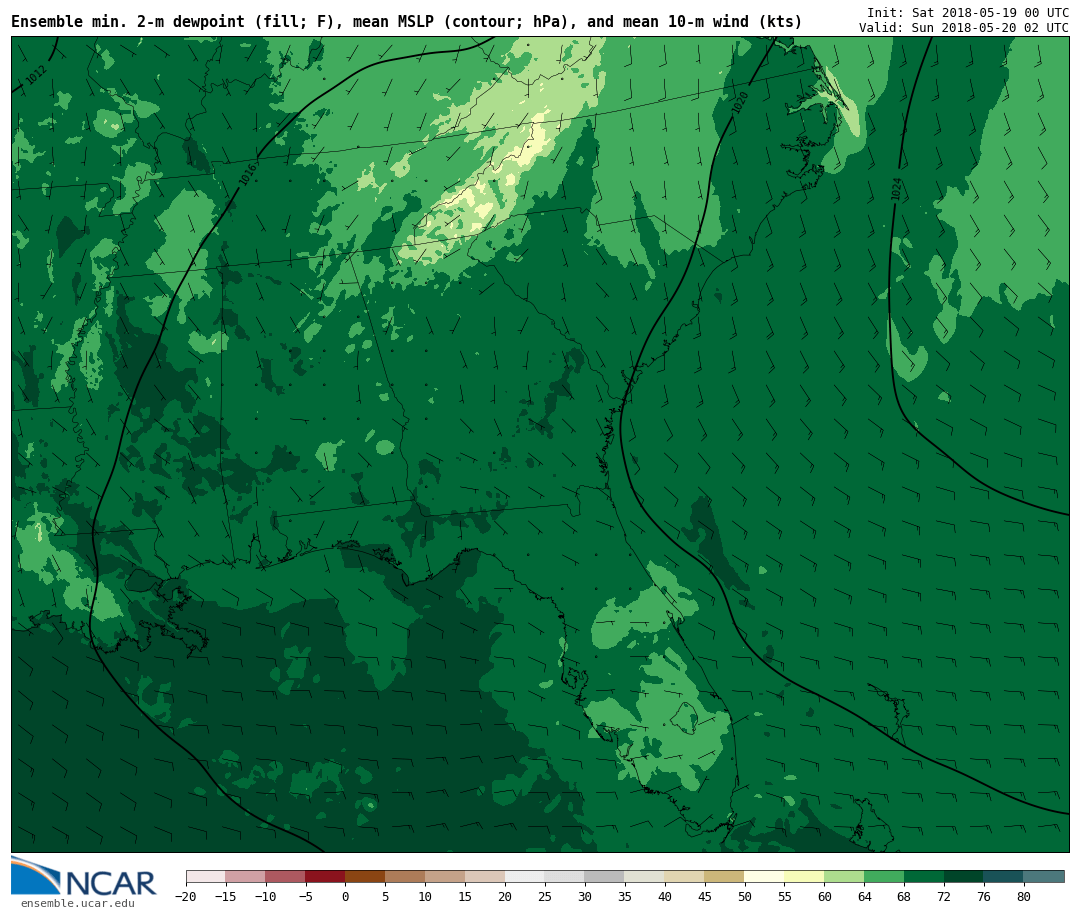This screenshot has height=915, width=1080.
Task: Pick the gray swatch between 30 and 35
Action: (x=605, y=876)
